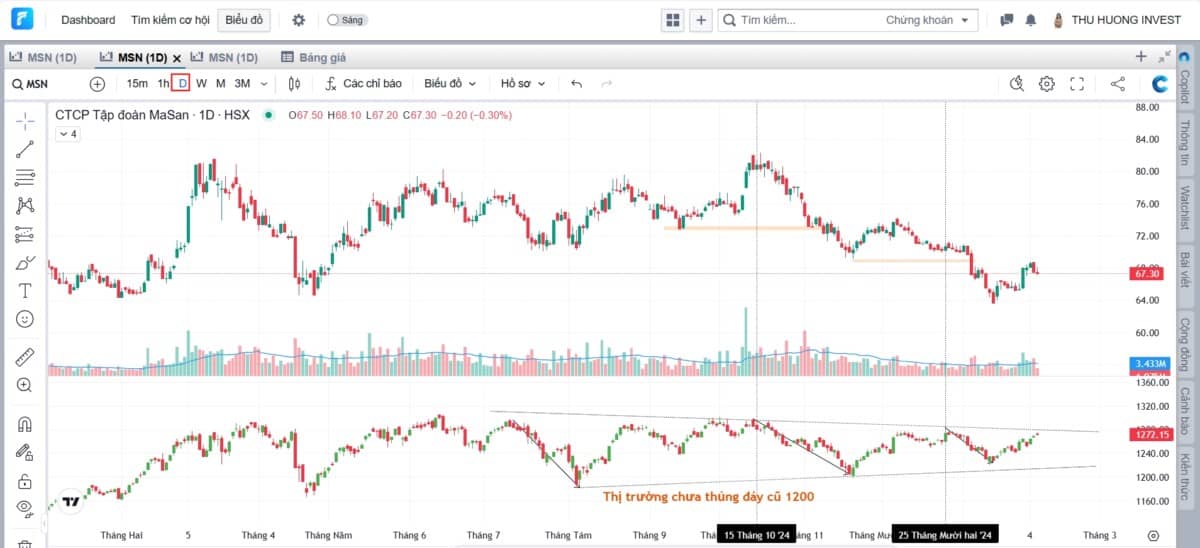
Task: Open the candlestick chart style selector
Action: coord(294,84)
